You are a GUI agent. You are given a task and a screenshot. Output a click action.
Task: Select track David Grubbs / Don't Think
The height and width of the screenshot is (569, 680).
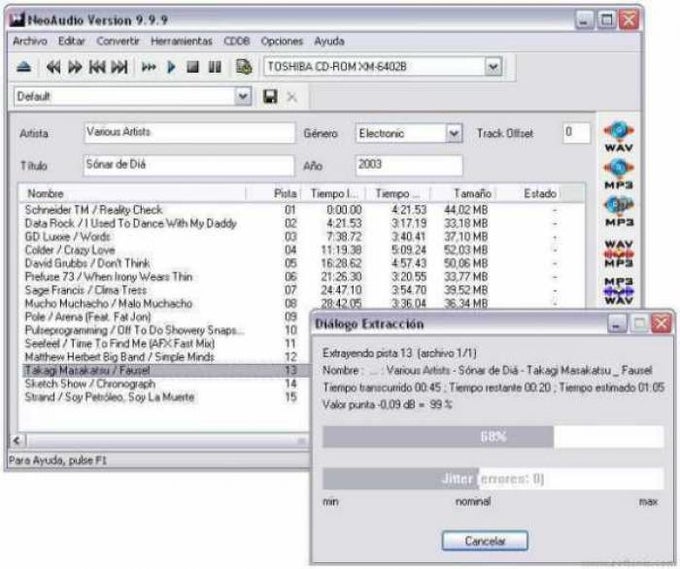(87, 263)
